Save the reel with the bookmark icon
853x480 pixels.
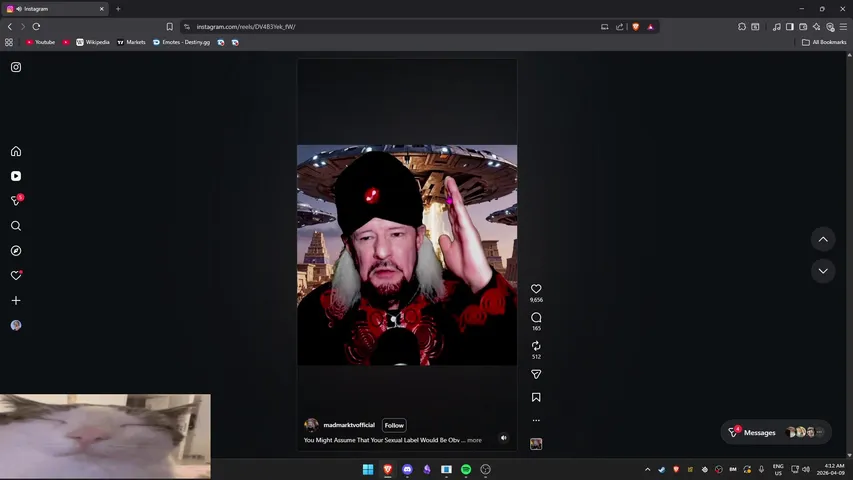pos(536,397)
